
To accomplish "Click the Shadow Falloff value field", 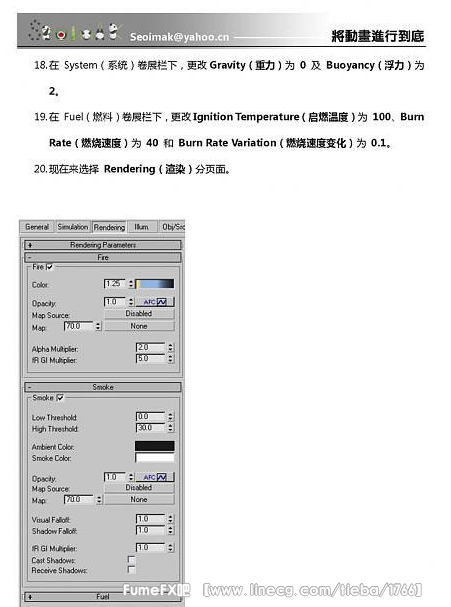I will [x=151, y=530].
